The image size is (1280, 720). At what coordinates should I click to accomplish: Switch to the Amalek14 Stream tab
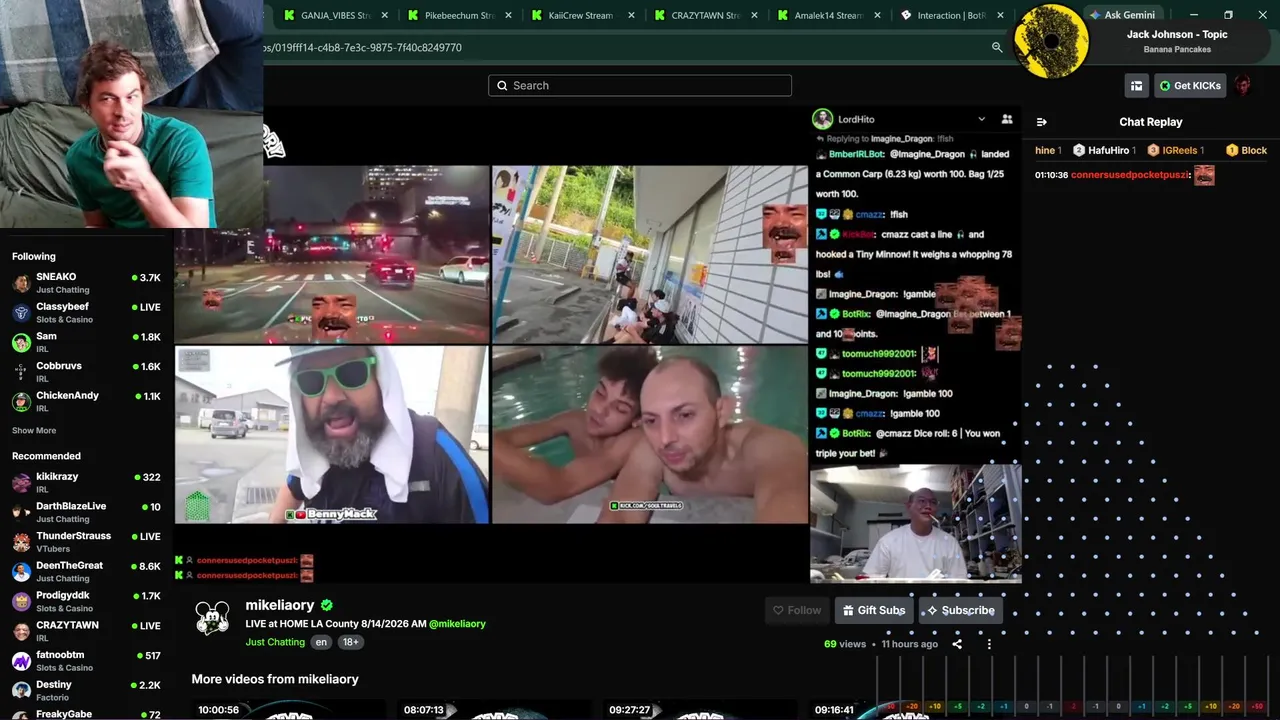click(x=829, y=15)
